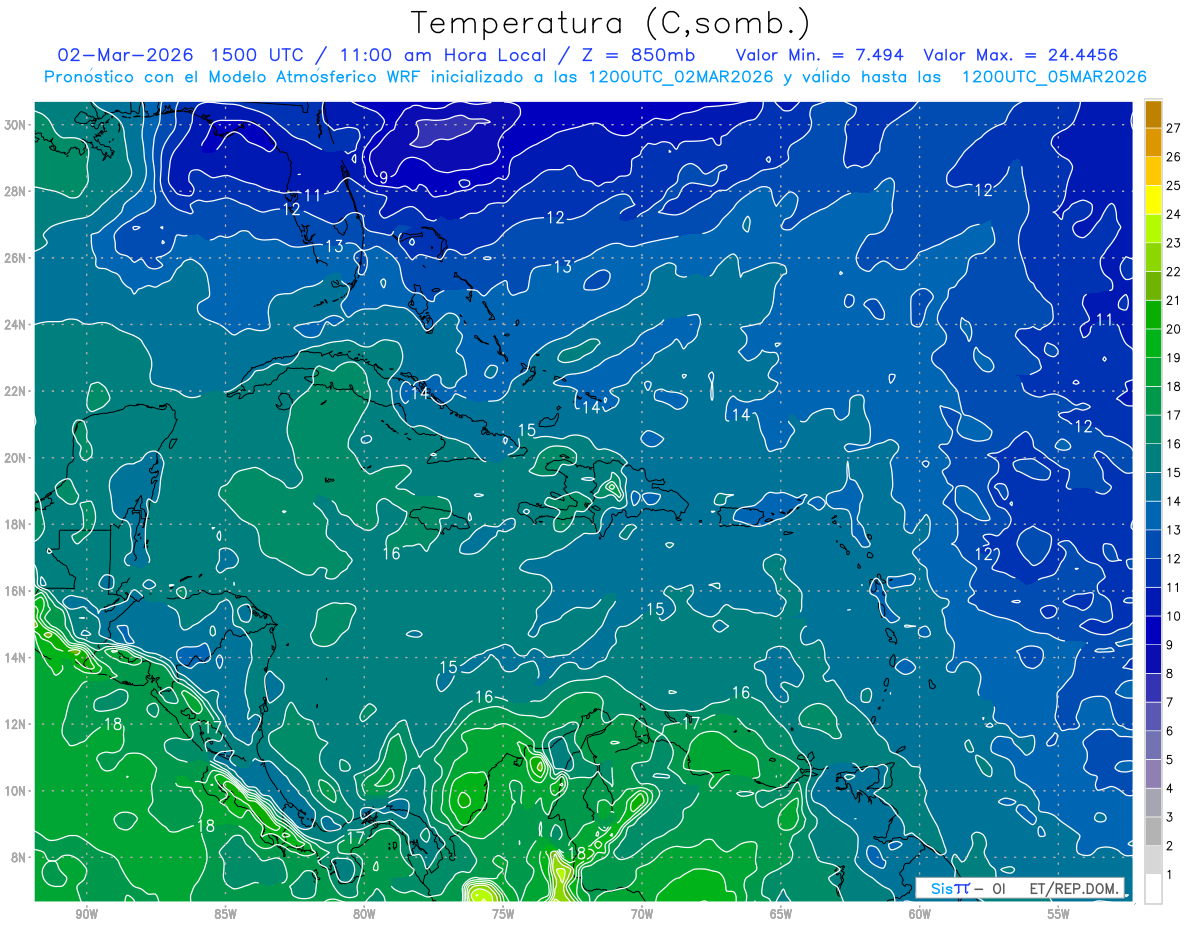This screenshot has height=927, width=1200.
Task: Click the color scale label '5'
Action: click(1170, 760)
